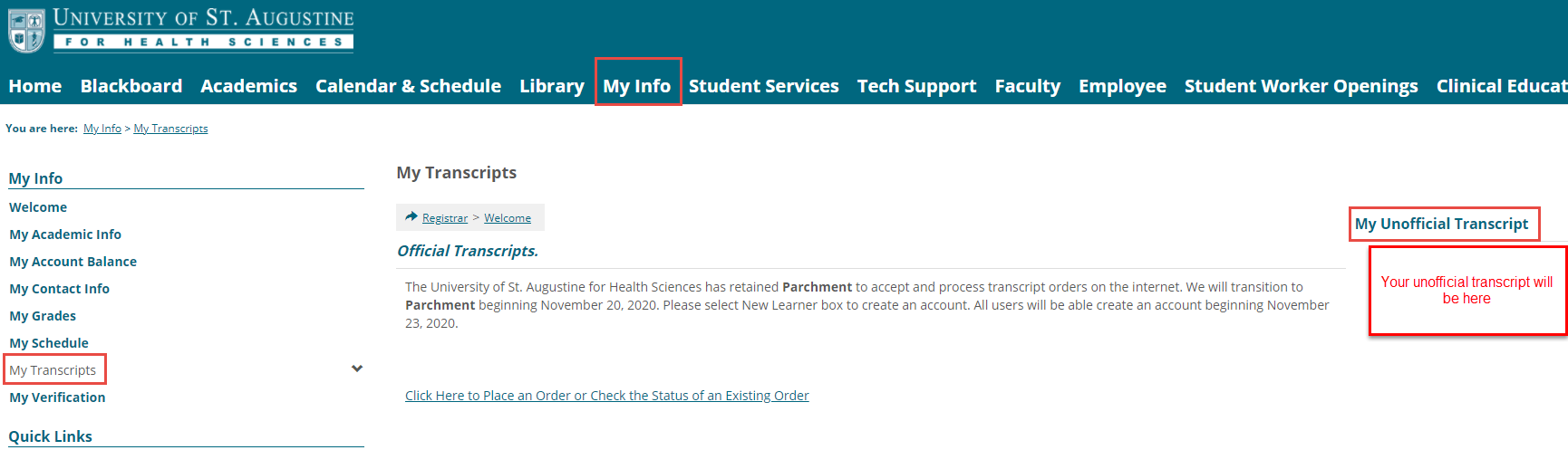Open the My Info navigation tab

pyautogui.click(x=637, y=86)
